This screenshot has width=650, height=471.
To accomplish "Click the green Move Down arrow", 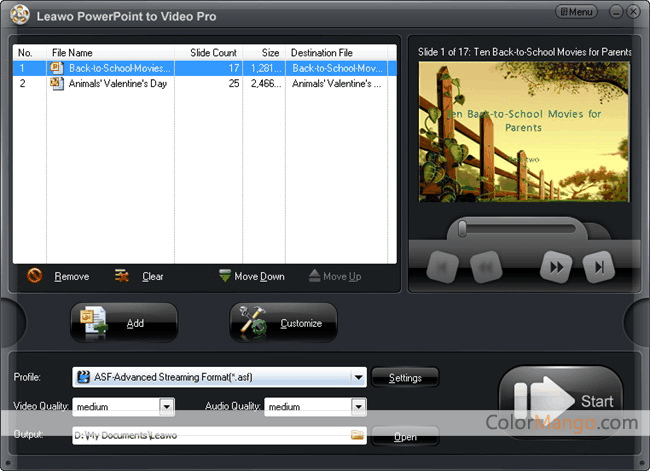I will pyautogui.click(x=225, y=276).
